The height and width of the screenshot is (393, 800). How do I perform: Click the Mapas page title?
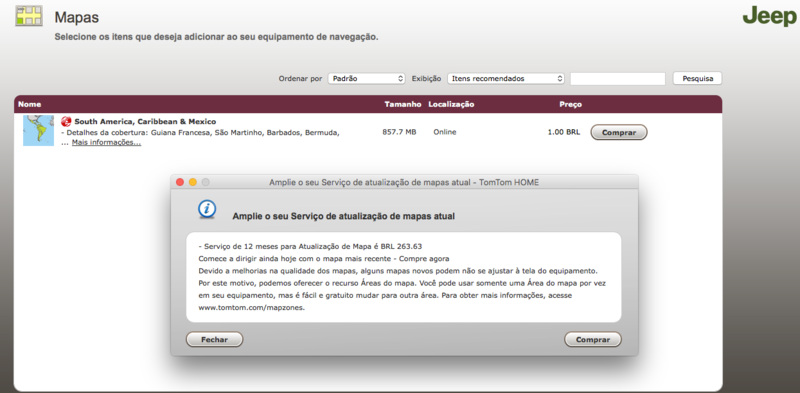tap(77, 17)
